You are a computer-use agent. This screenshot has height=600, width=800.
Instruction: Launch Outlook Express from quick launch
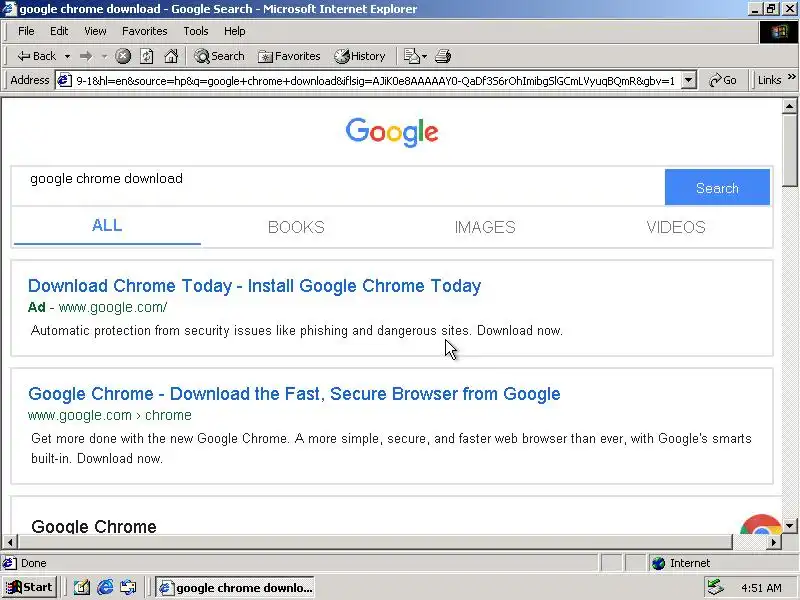[128, 588]
